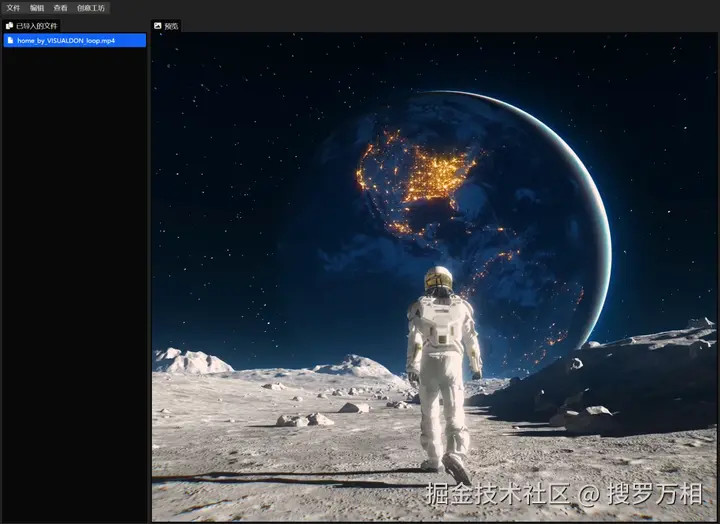This screenshot has height=524, width=720.
Task: Switch to the 已导入的文件 tab
Action: 31,26
